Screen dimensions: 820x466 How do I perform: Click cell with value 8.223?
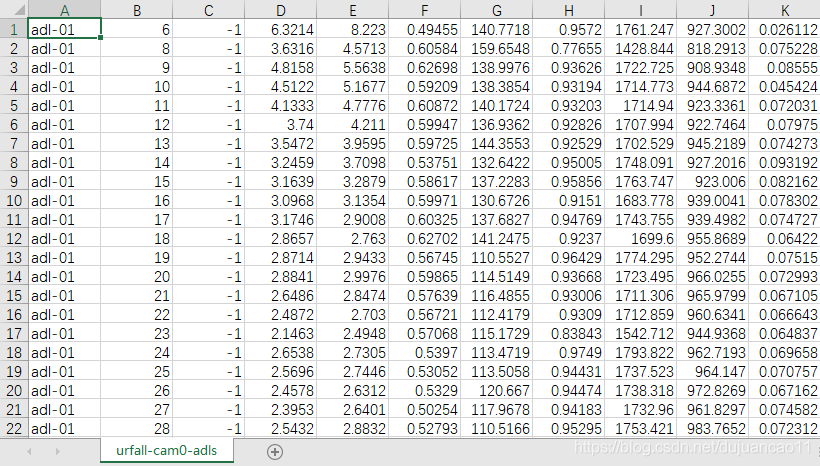click(x=352, y=29)
